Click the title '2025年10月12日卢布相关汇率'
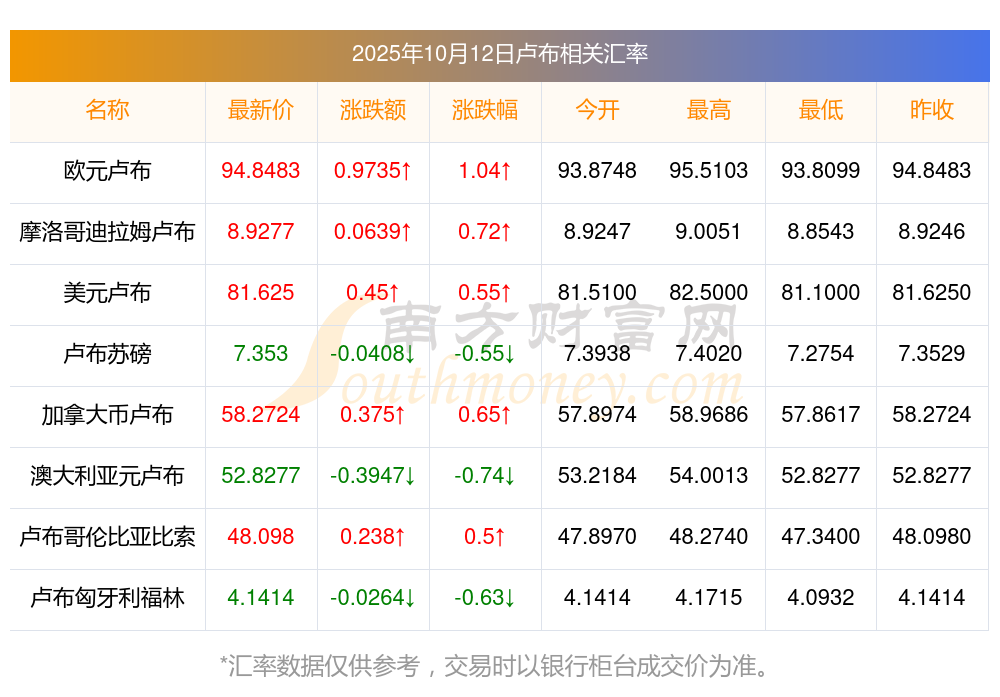 click(x=499, y=54)
